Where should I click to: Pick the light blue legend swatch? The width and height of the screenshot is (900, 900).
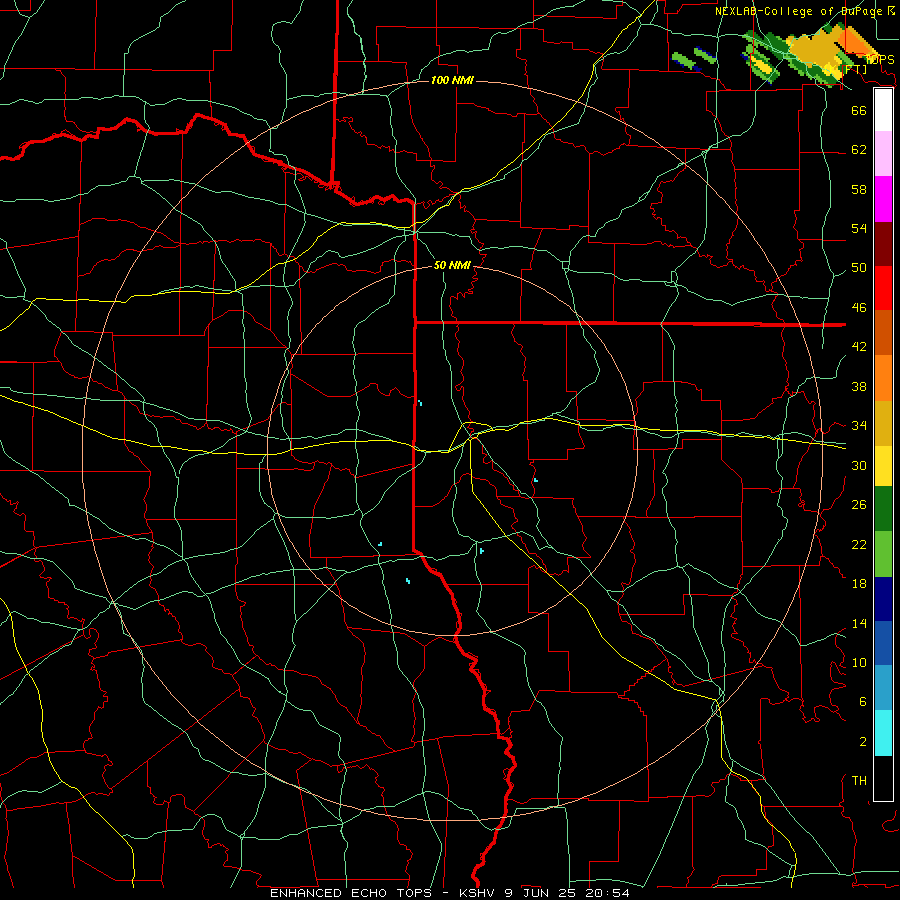(x=883, y=688)
